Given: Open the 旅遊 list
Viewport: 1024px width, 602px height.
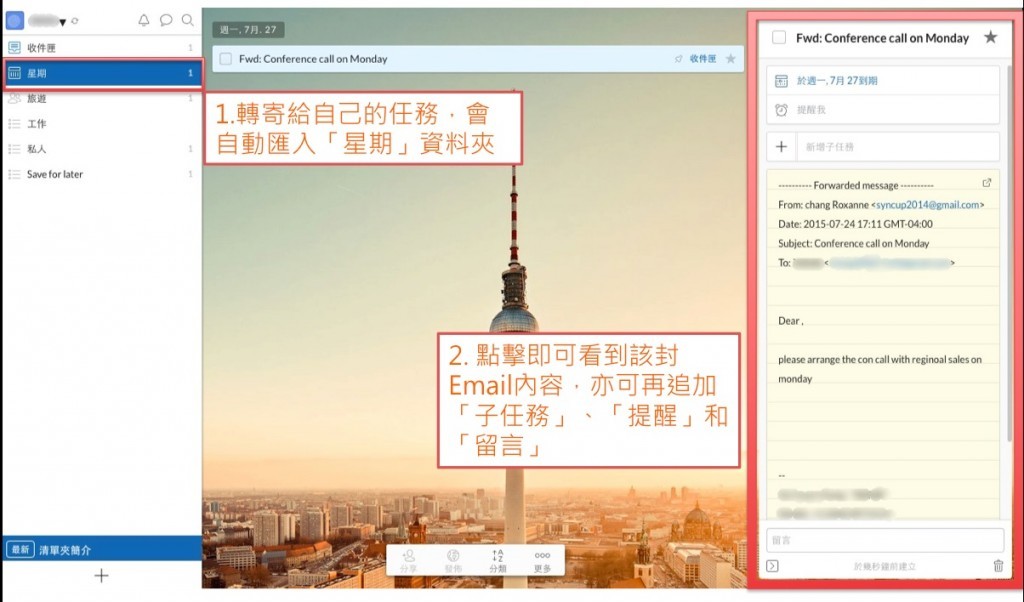Looking at the screenshot, I should [102, 98].
